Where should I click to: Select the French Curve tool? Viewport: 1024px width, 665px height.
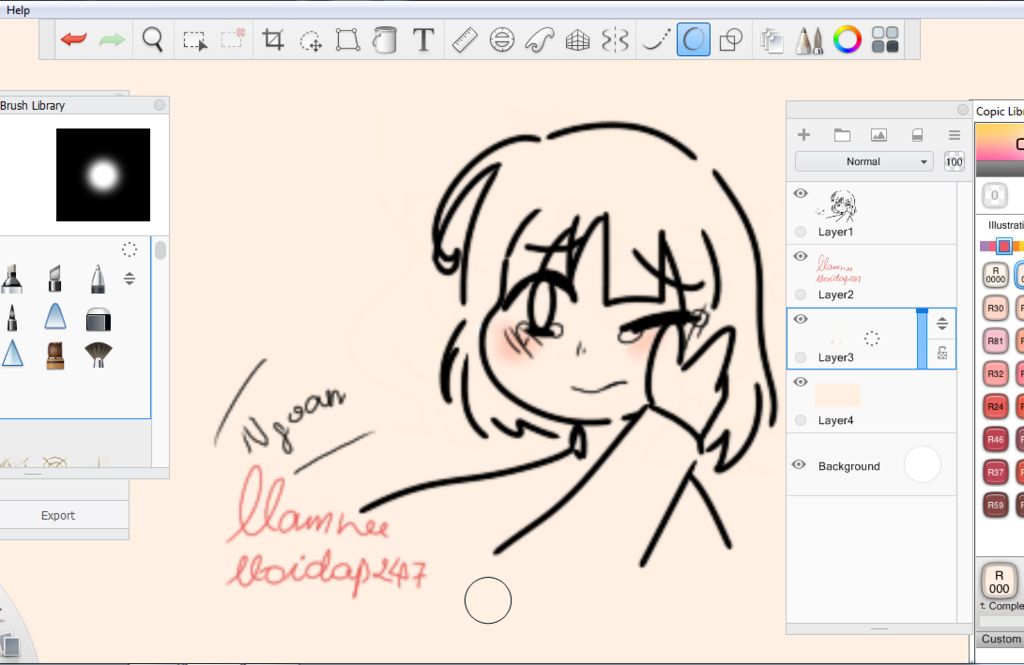pos(539,40)
